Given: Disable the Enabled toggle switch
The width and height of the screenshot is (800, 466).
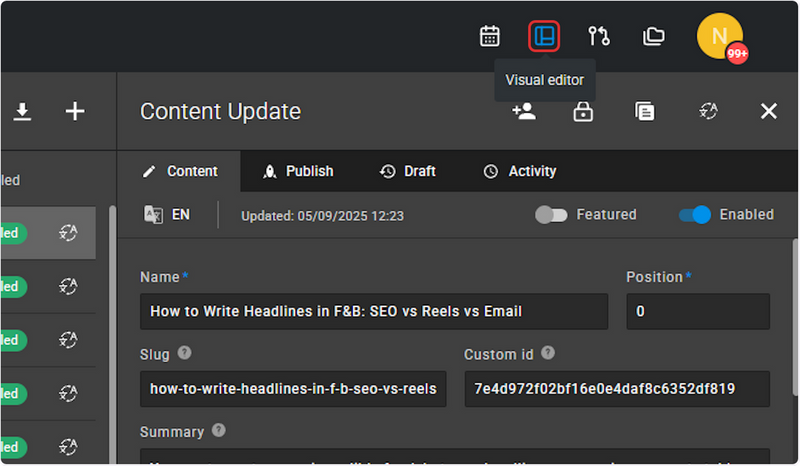Looking at the screenshot, I should tap(694, 215).
